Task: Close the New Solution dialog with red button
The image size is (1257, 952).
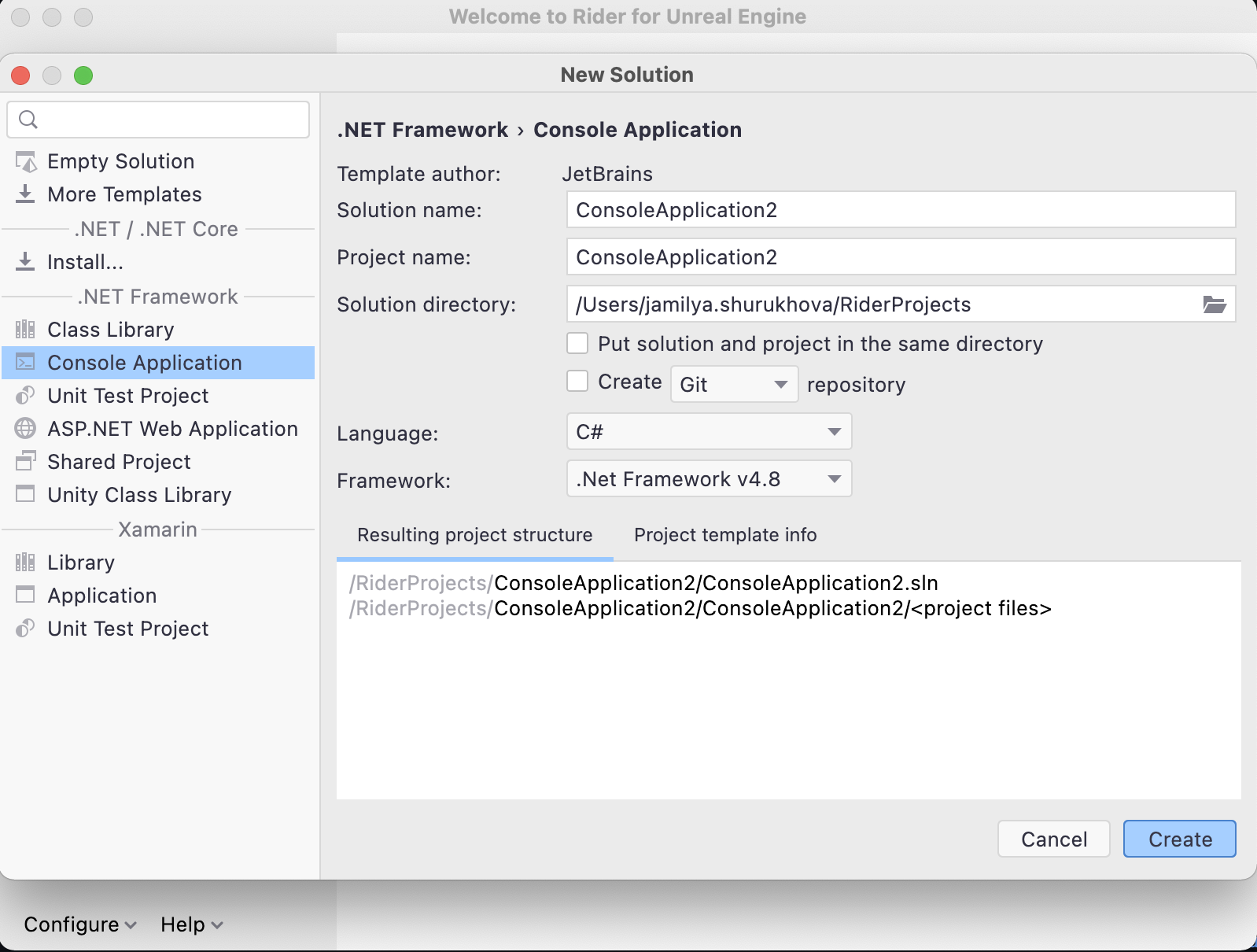Action: coord(20,76)
